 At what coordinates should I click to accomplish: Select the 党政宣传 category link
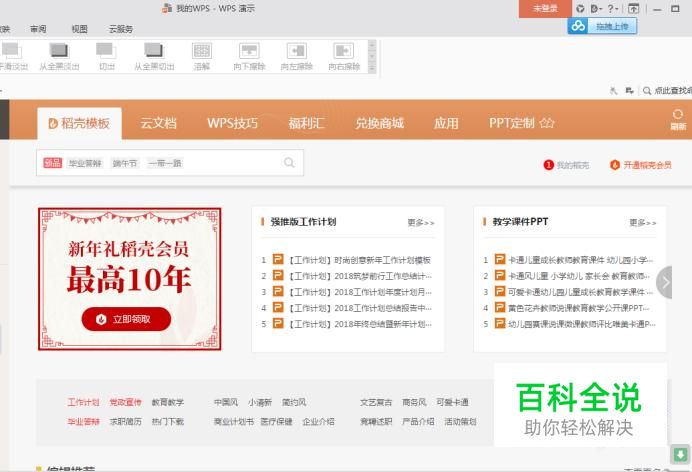pyautogui.click(x=125, y=402)
